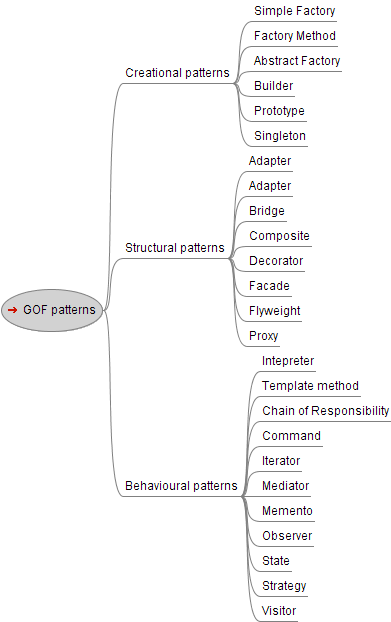The height and width of the screenshot is (622, 391).
Task: Select the Structural patterns branch
Action: (x=175, y=248)
